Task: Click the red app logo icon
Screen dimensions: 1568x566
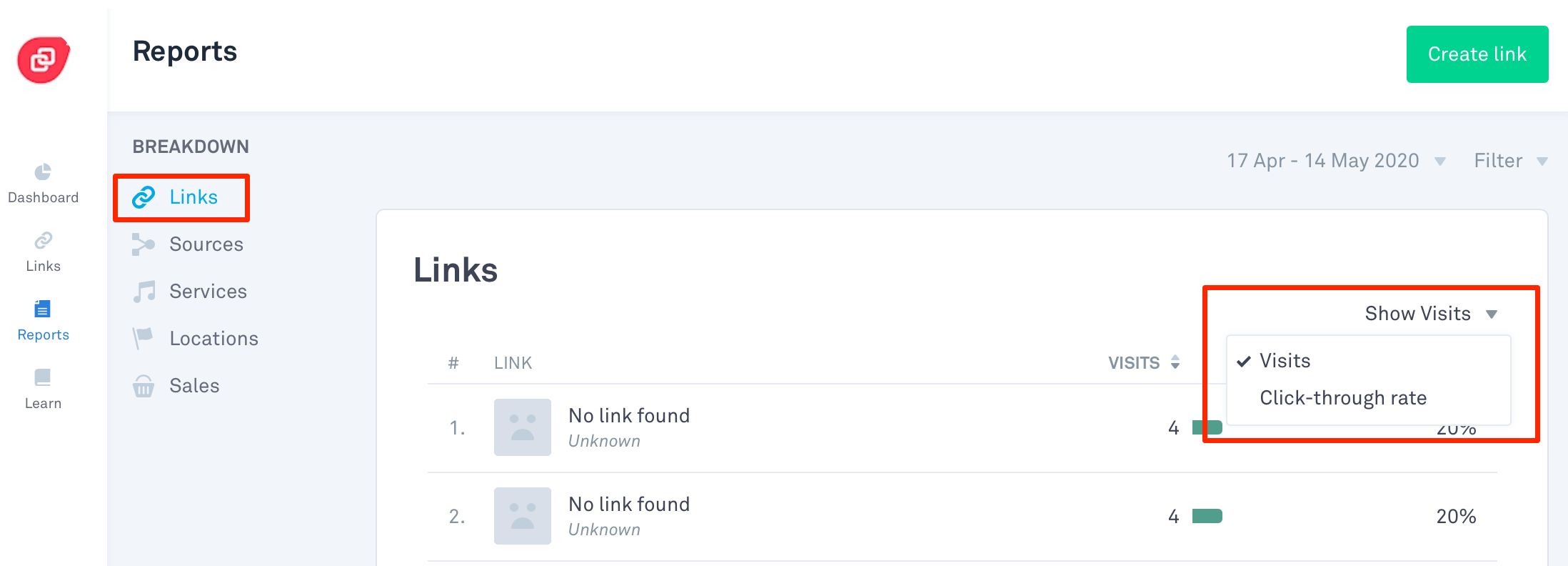Action: click(44, 60)
